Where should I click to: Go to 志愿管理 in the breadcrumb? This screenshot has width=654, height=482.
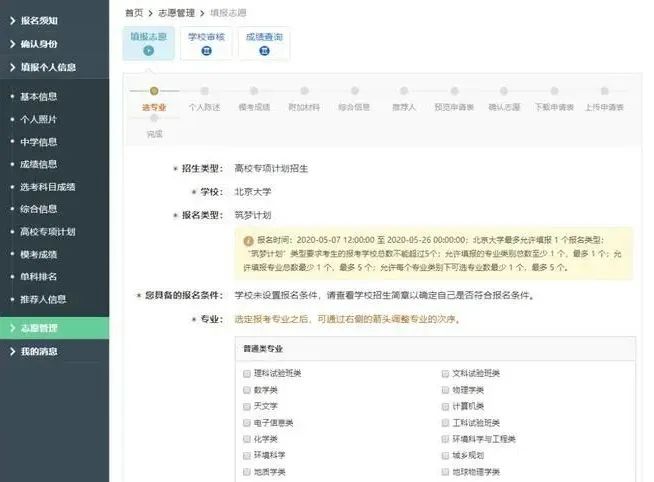pos(176,13)
